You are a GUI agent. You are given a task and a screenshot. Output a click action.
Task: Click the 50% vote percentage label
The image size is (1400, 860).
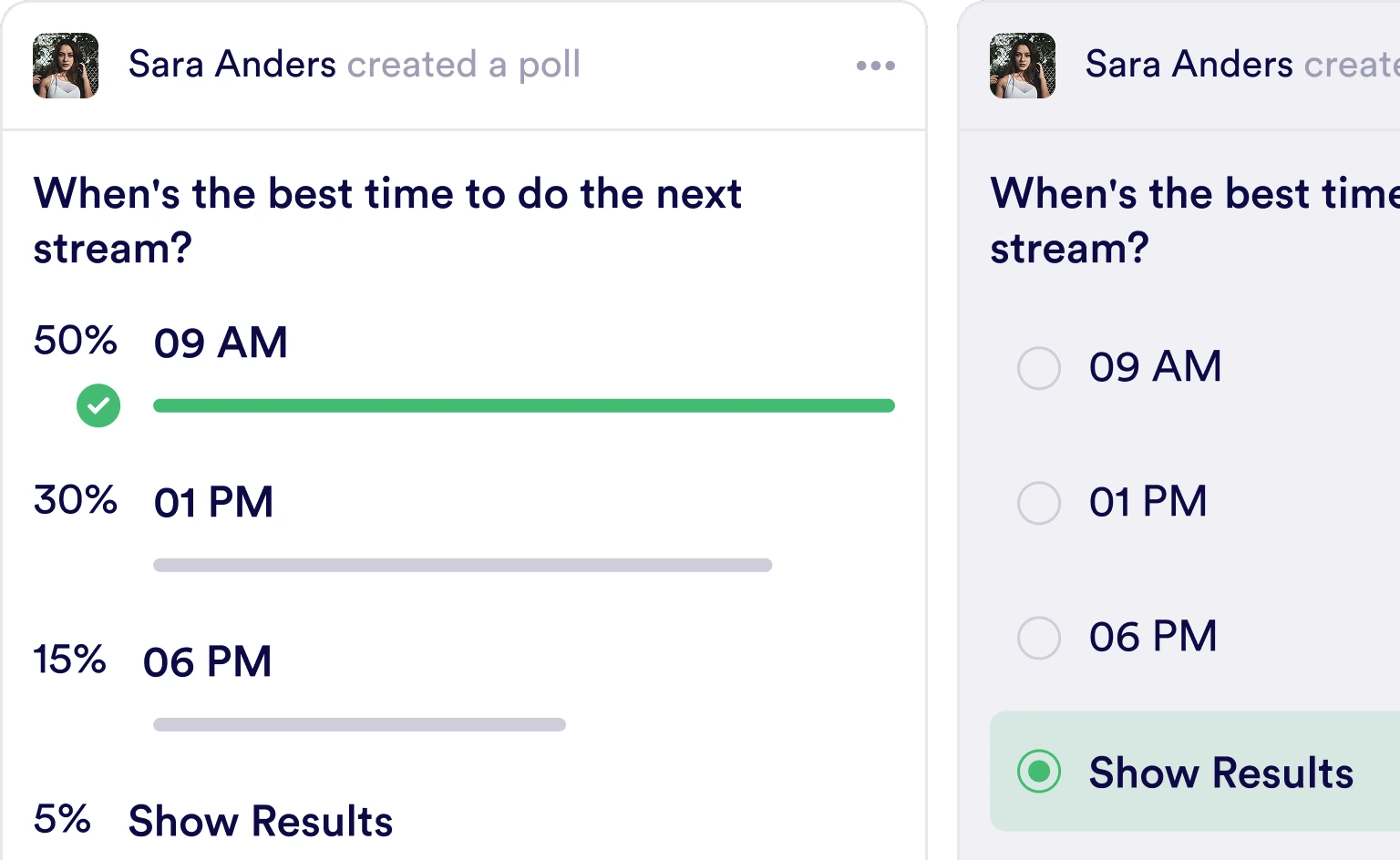[75, 341]
